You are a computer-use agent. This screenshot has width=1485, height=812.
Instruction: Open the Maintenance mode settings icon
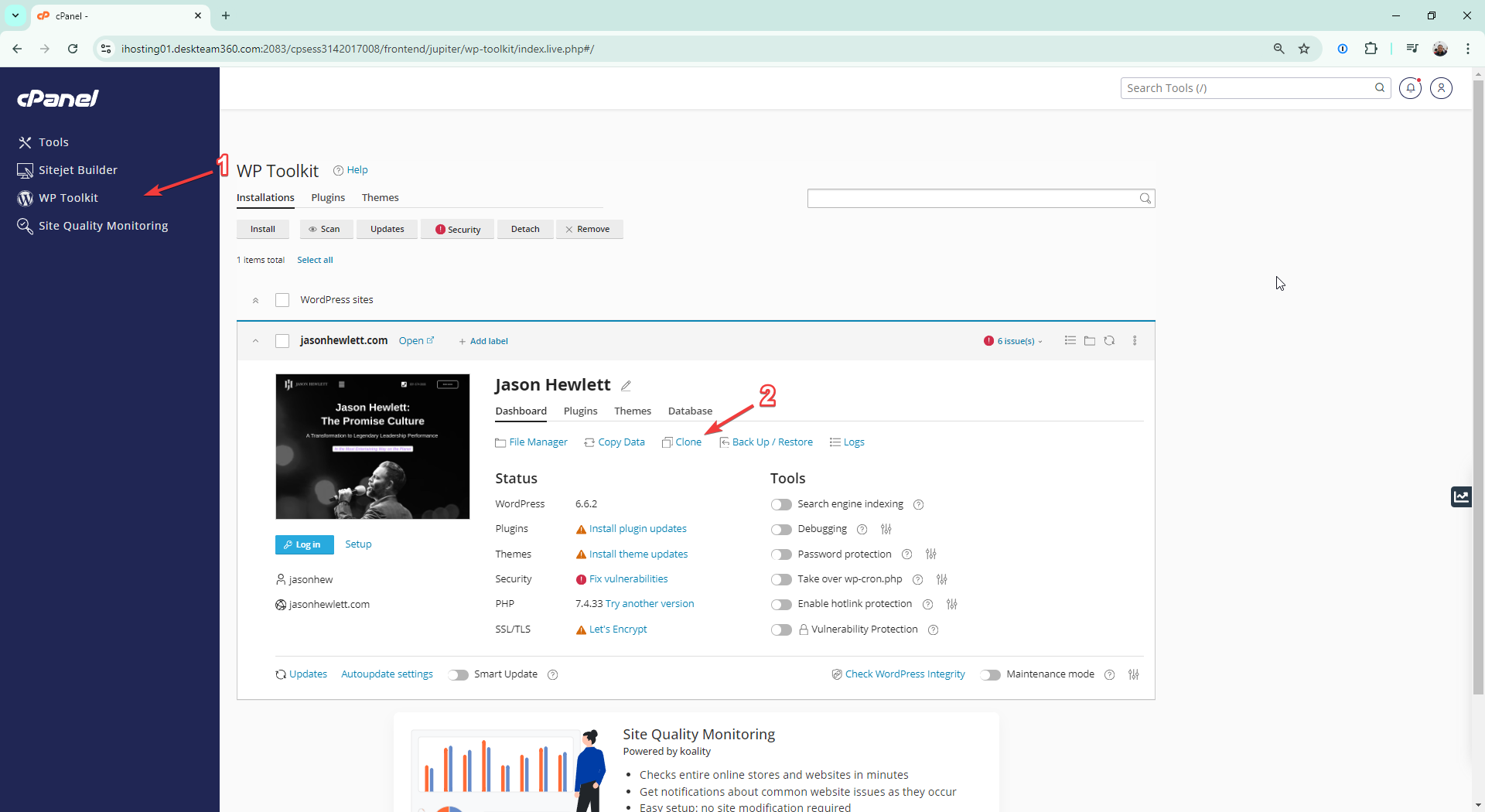point(1134,675)
